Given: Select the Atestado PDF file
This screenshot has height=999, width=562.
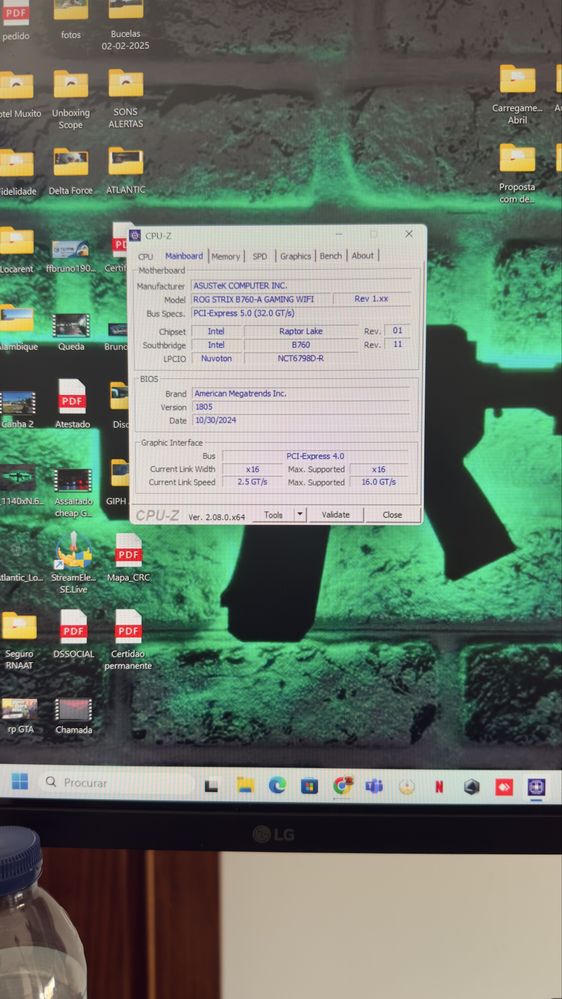Looking at the screenshot, I should 72,404.
